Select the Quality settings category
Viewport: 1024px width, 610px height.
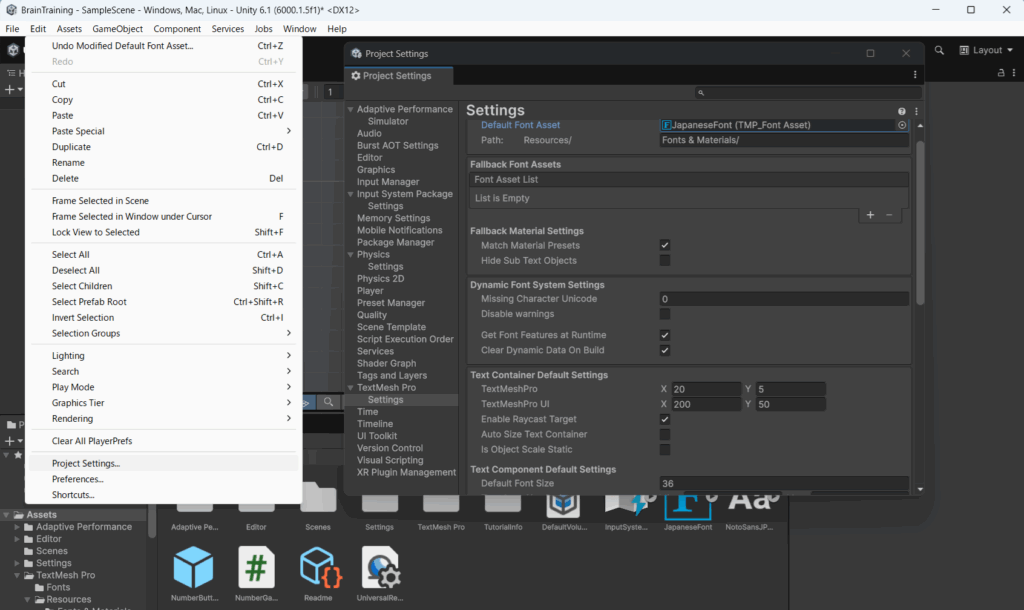point(372,315)
